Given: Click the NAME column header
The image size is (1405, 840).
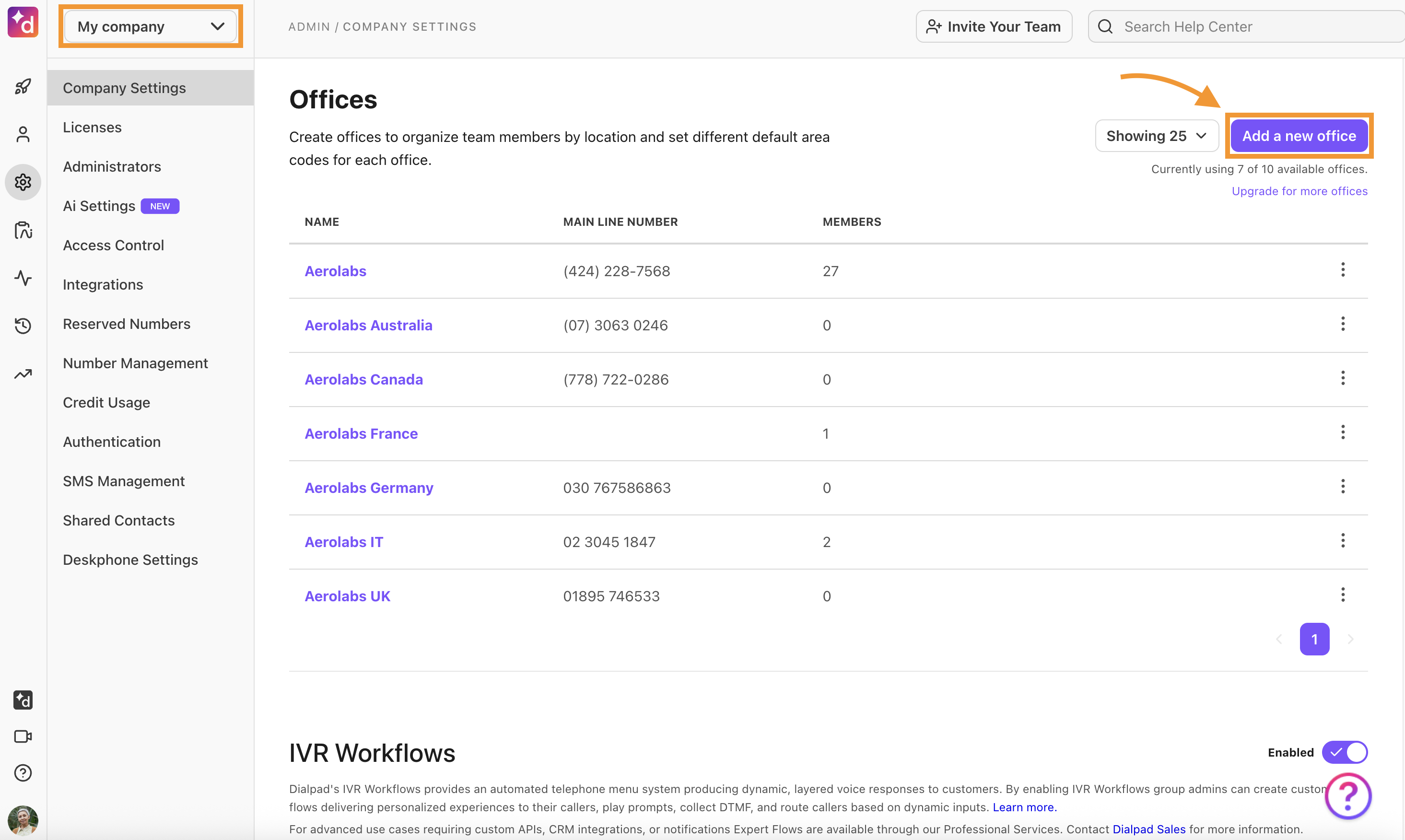Looking at the screenshot, I should (322, 222).
